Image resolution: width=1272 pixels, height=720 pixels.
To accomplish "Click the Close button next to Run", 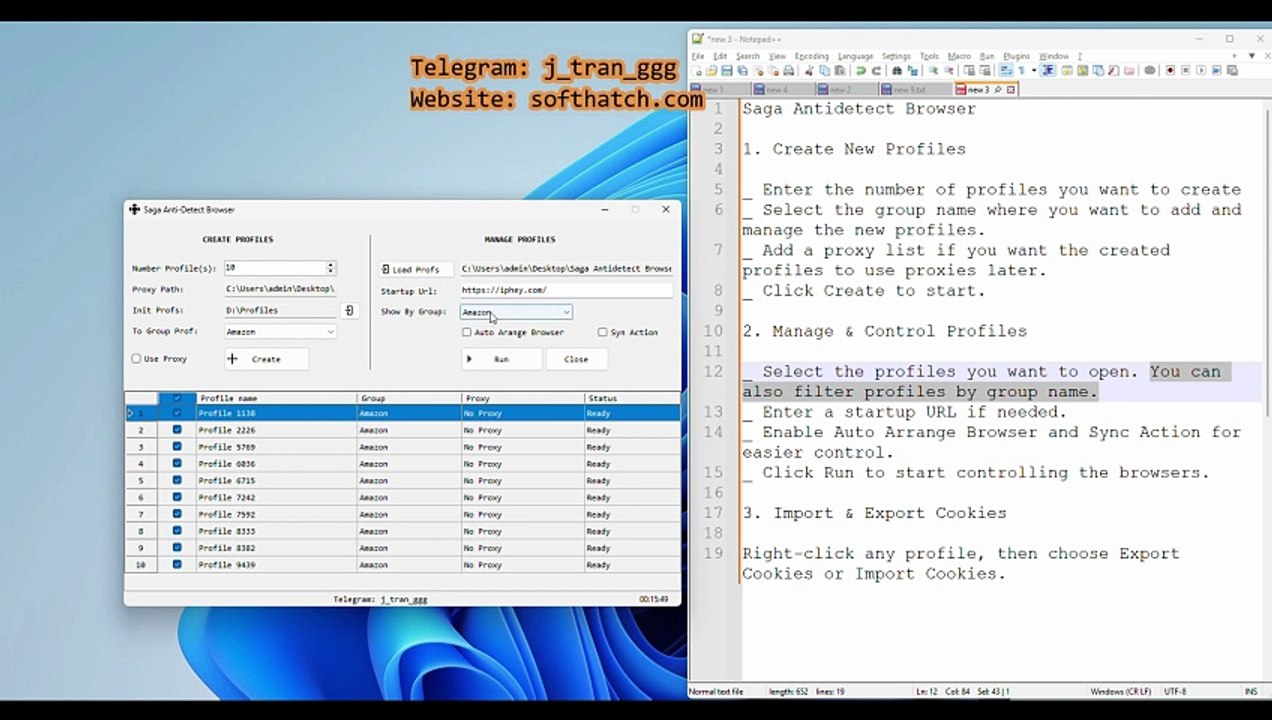I will [x=576, y=359].
